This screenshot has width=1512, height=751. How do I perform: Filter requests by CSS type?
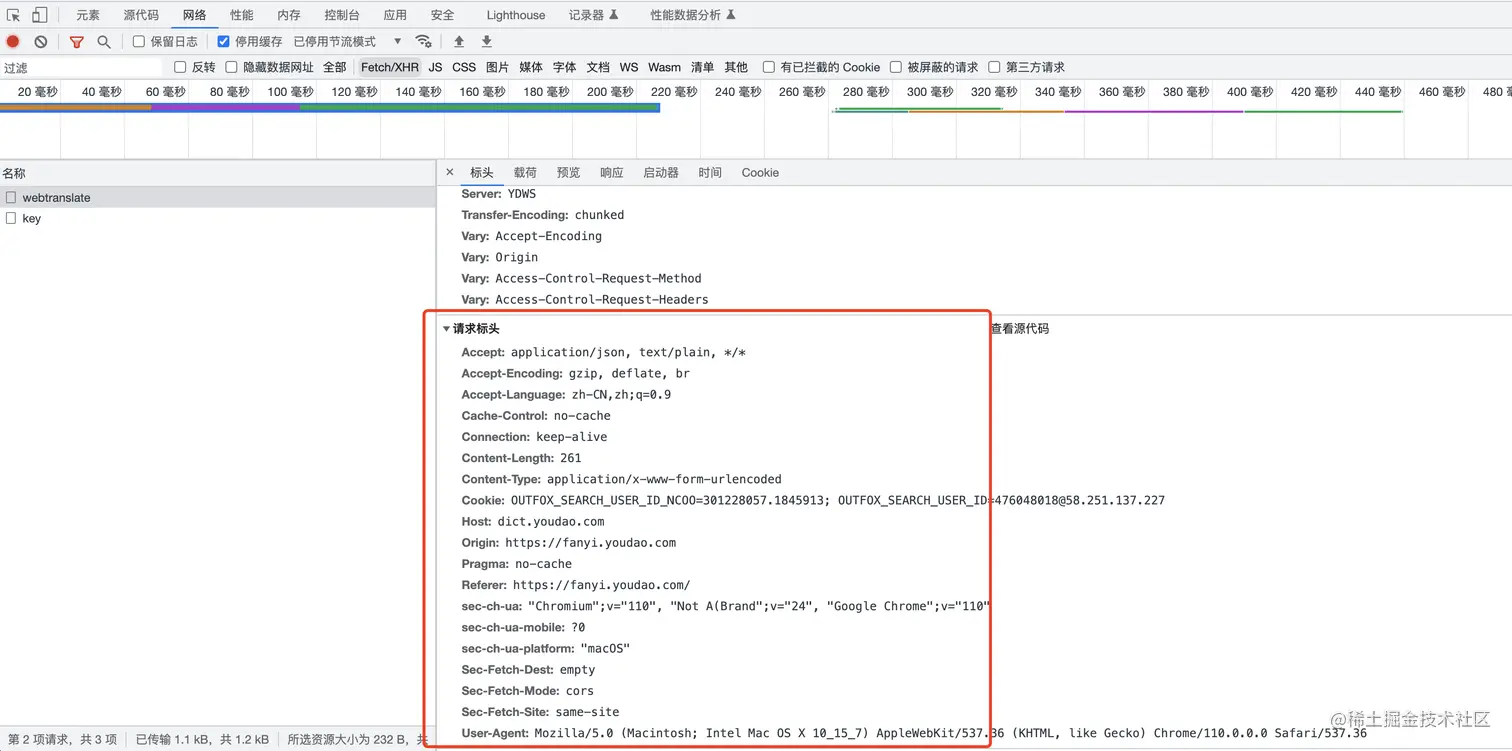(464, 67)
